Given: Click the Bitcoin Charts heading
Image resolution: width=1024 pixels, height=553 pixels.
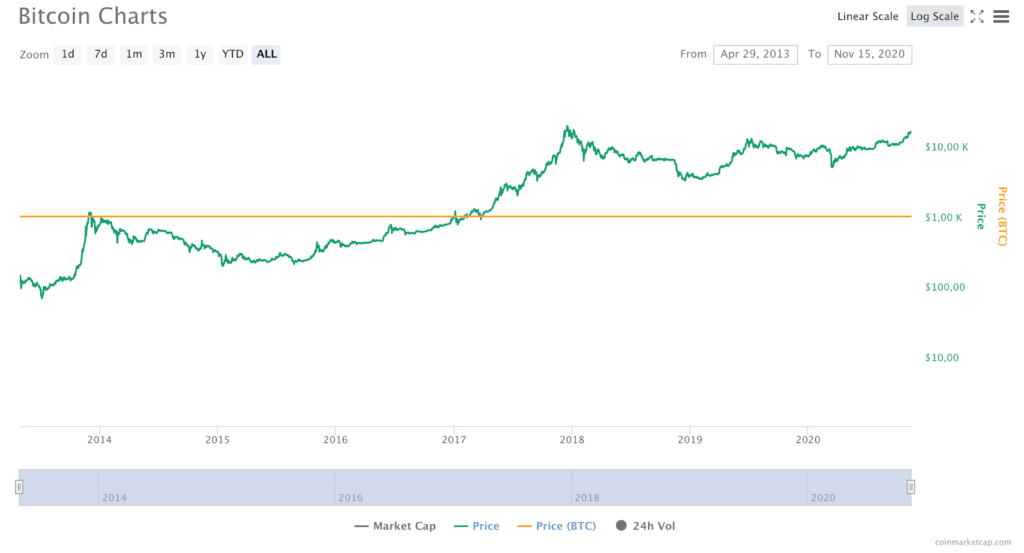Looking at the screenshot, I should [93, 16].
